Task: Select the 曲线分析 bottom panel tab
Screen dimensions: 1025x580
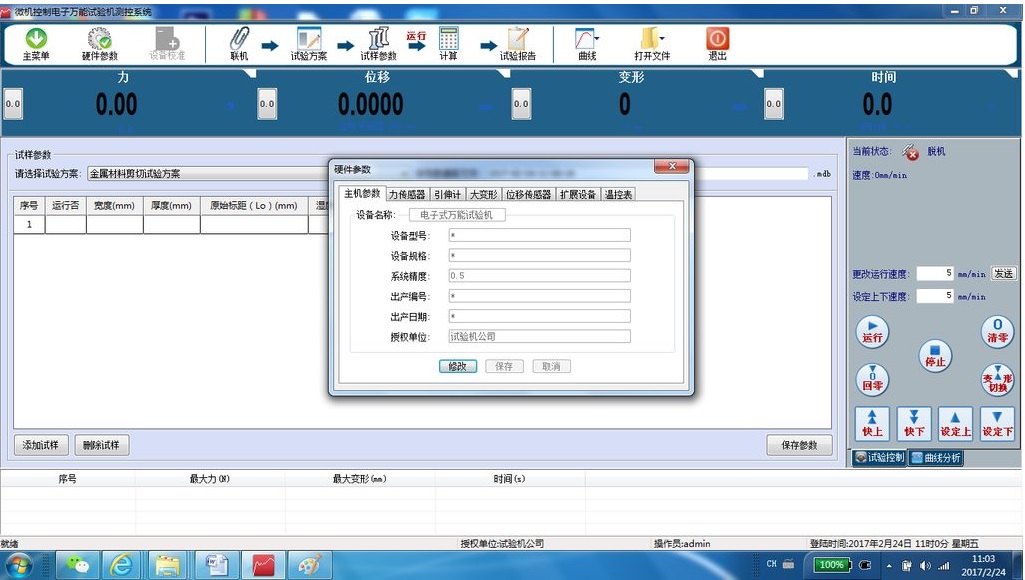Action: (936, 458)
